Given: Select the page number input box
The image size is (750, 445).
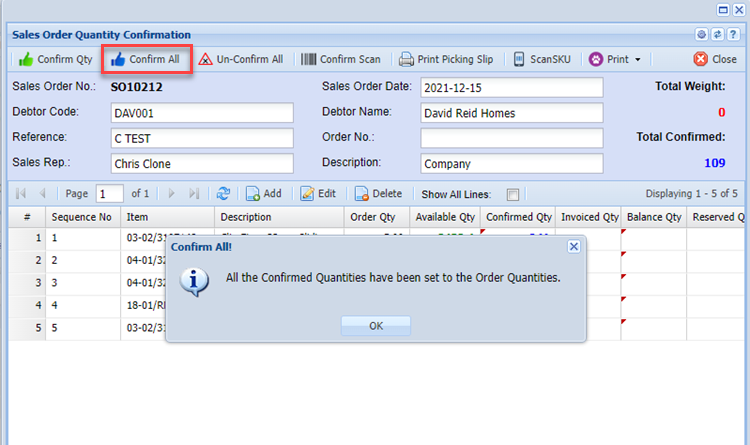Looking at the screenshot, I should click(x=109, y=194).
